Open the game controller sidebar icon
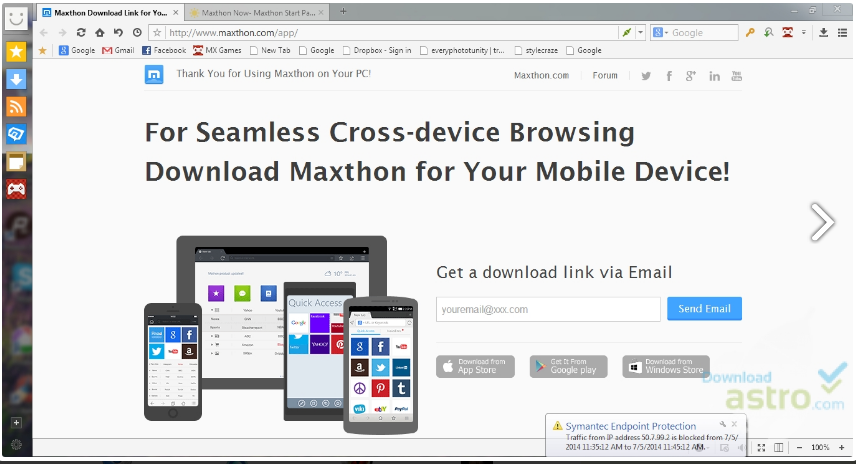 click(16, 189)
